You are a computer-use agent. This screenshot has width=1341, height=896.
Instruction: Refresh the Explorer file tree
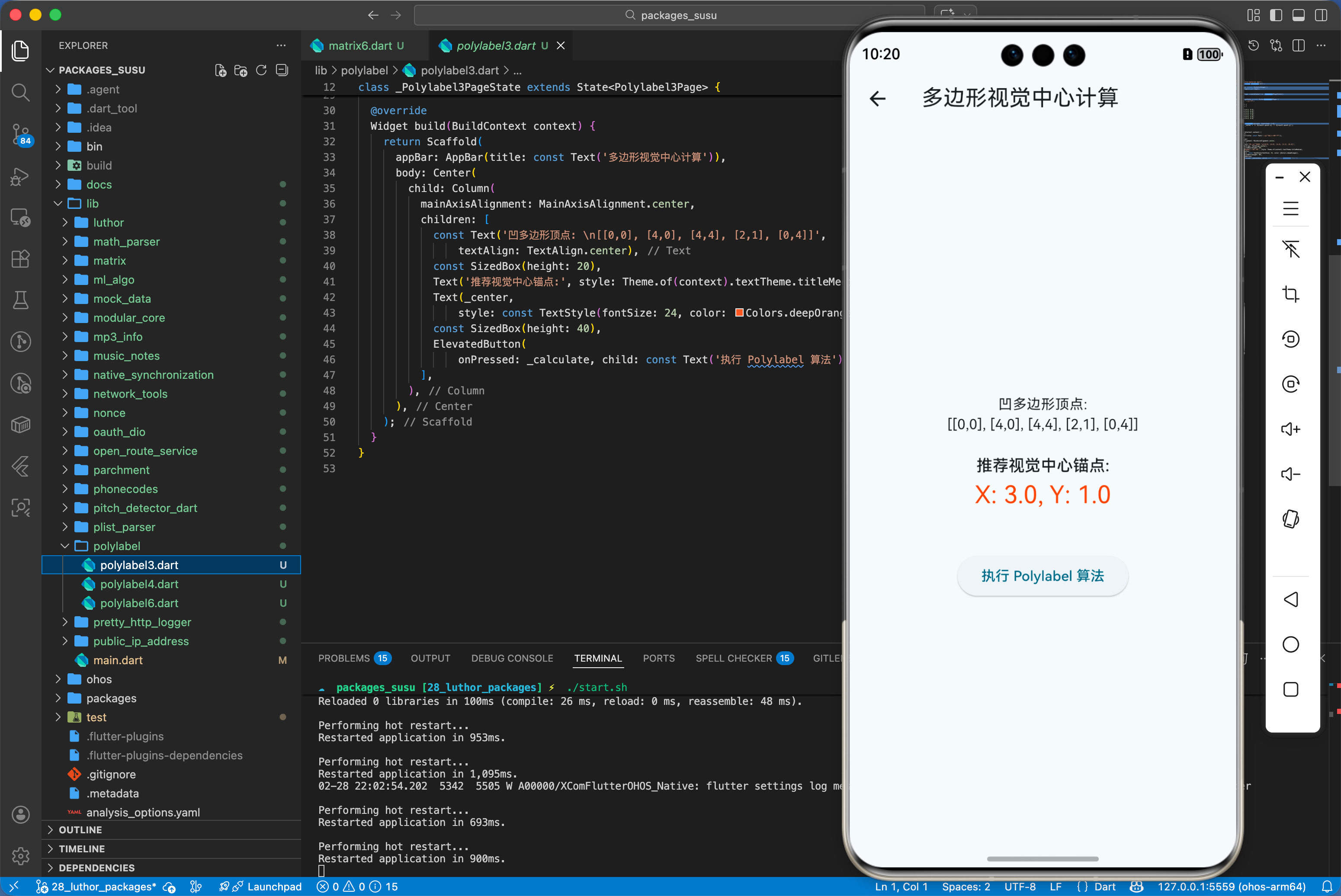[261, 70]
